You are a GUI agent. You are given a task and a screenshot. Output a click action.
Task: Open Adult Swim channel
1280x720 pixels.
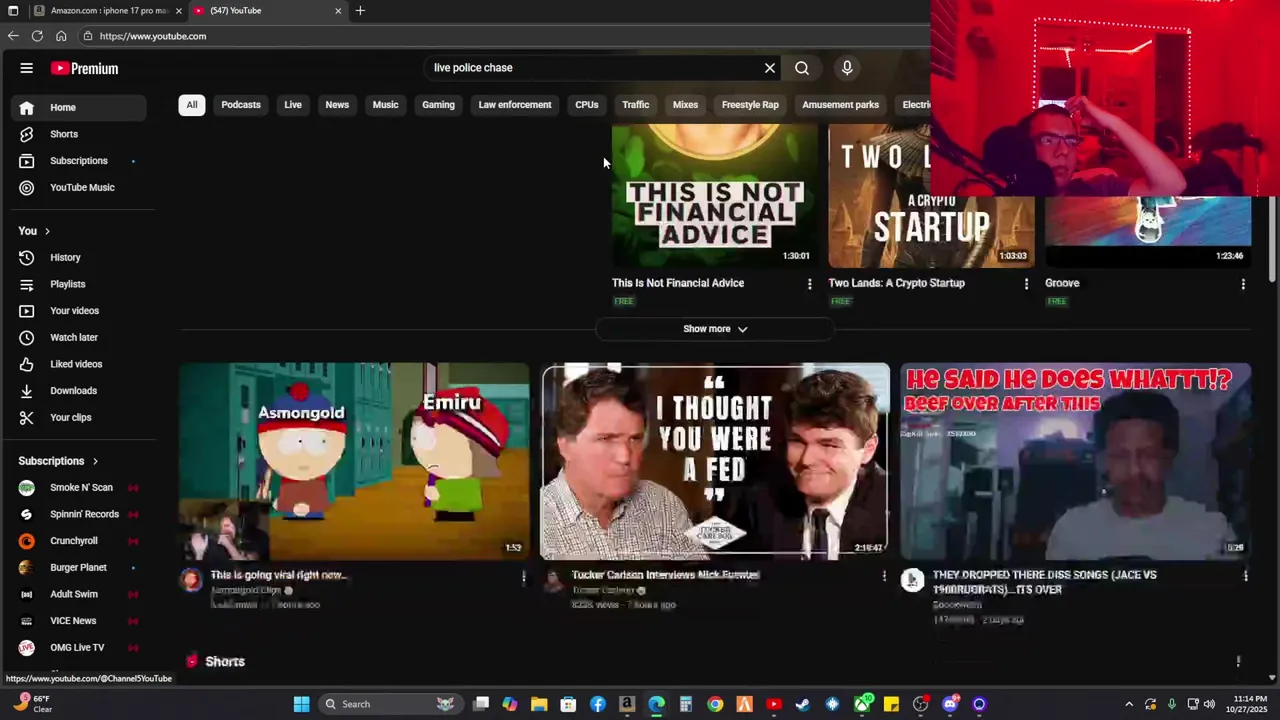click(x=79, y=594)
